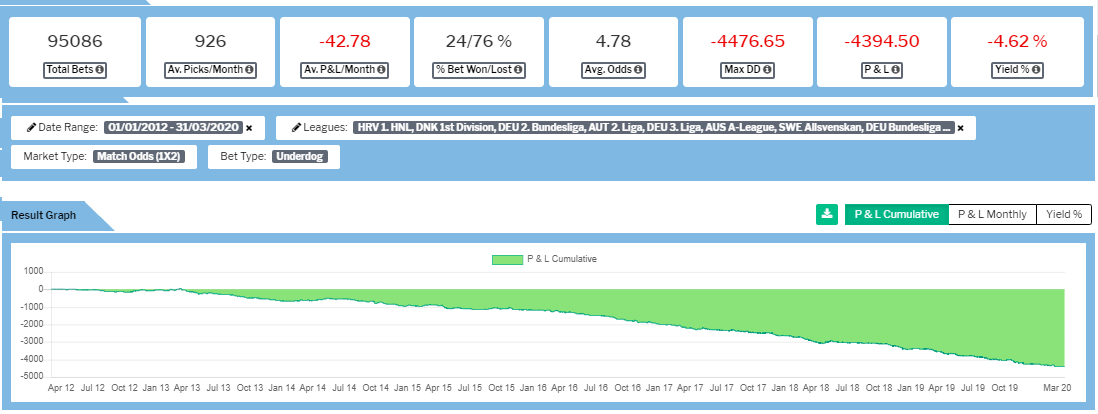Download the result graph using green button

point(826,214)
